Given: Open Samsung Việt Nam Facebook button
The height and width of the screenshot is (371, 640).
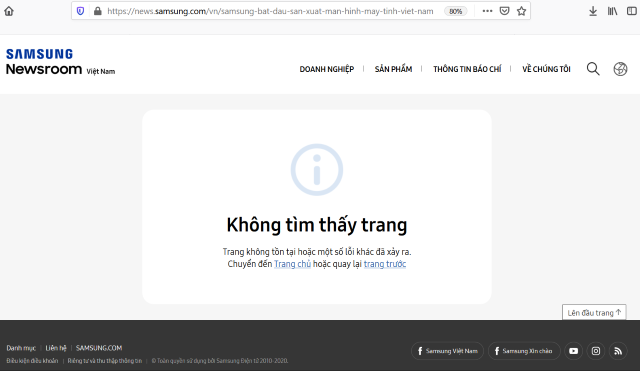Looking at the screenshot, I should tap(447, 351).
